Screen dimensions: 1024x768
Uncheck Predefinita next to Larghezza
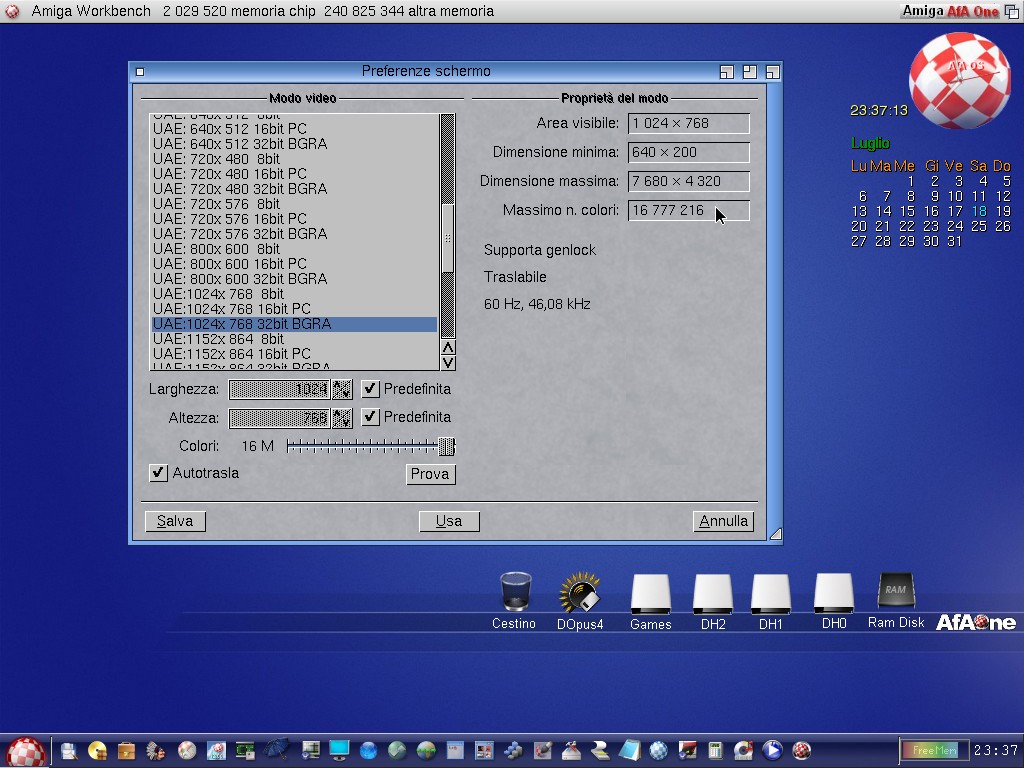(371, 389)
